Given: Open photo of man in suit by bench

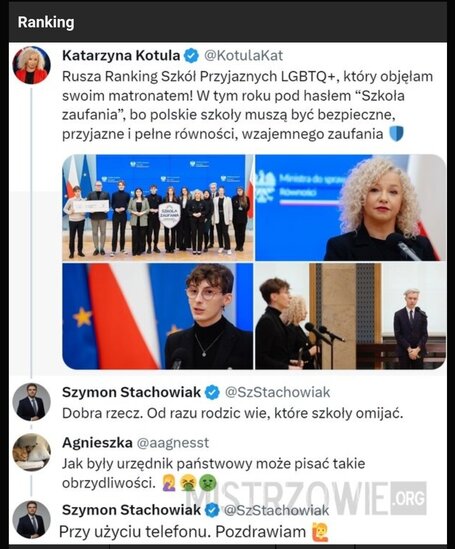Looking at the screenshot, I should pos(350,316).
